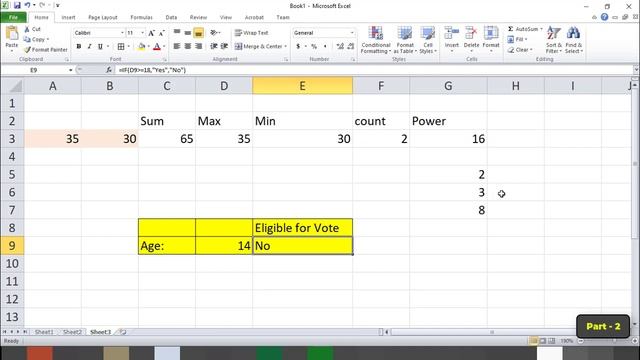Click the Insert Function fx icon

(x=109, y=70)
